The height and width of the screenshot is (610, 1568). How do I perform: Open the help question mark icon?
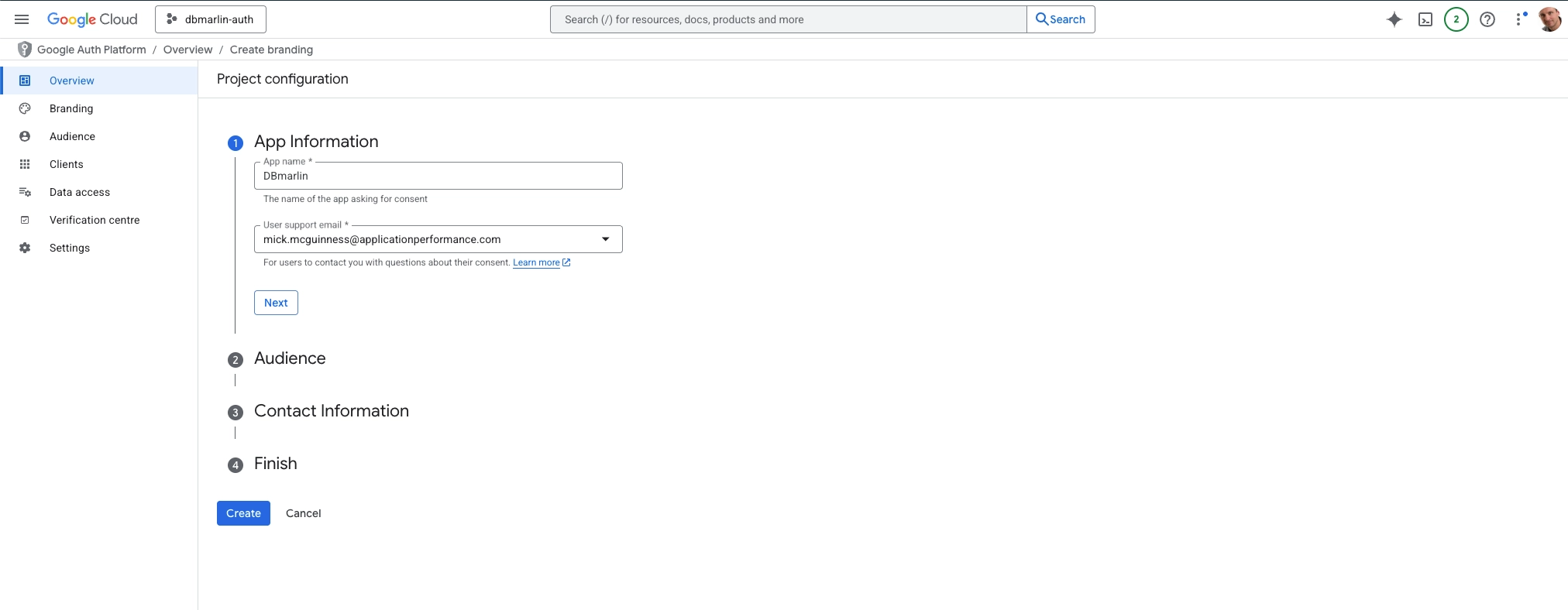tap(1487, 19)
